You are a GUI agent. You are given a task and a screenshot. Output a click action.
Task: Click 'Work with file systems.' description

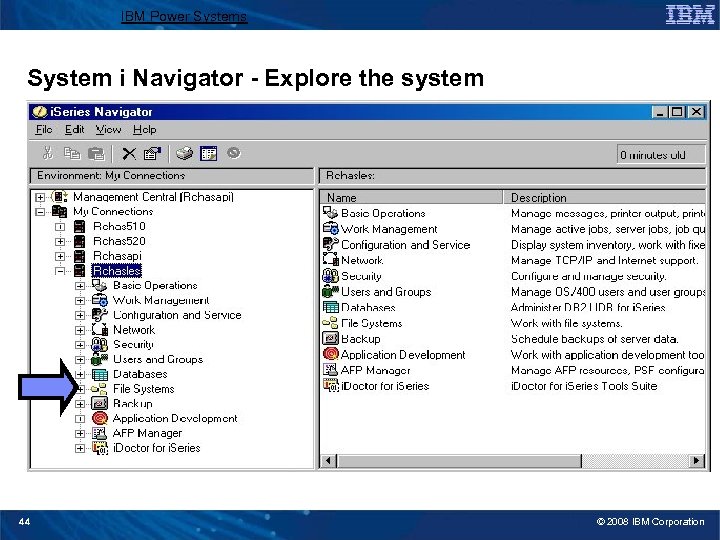pyautogui.click(x=567, y=323)
